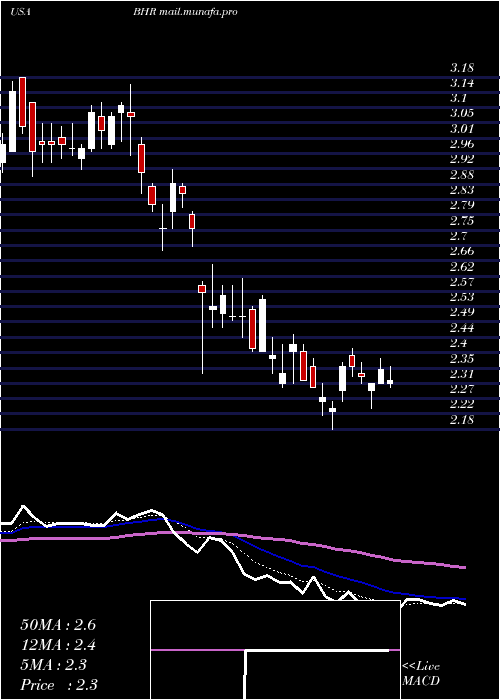Click the 3.01 price axis label
The image size is (500, 700).
(x=462, y=129)
